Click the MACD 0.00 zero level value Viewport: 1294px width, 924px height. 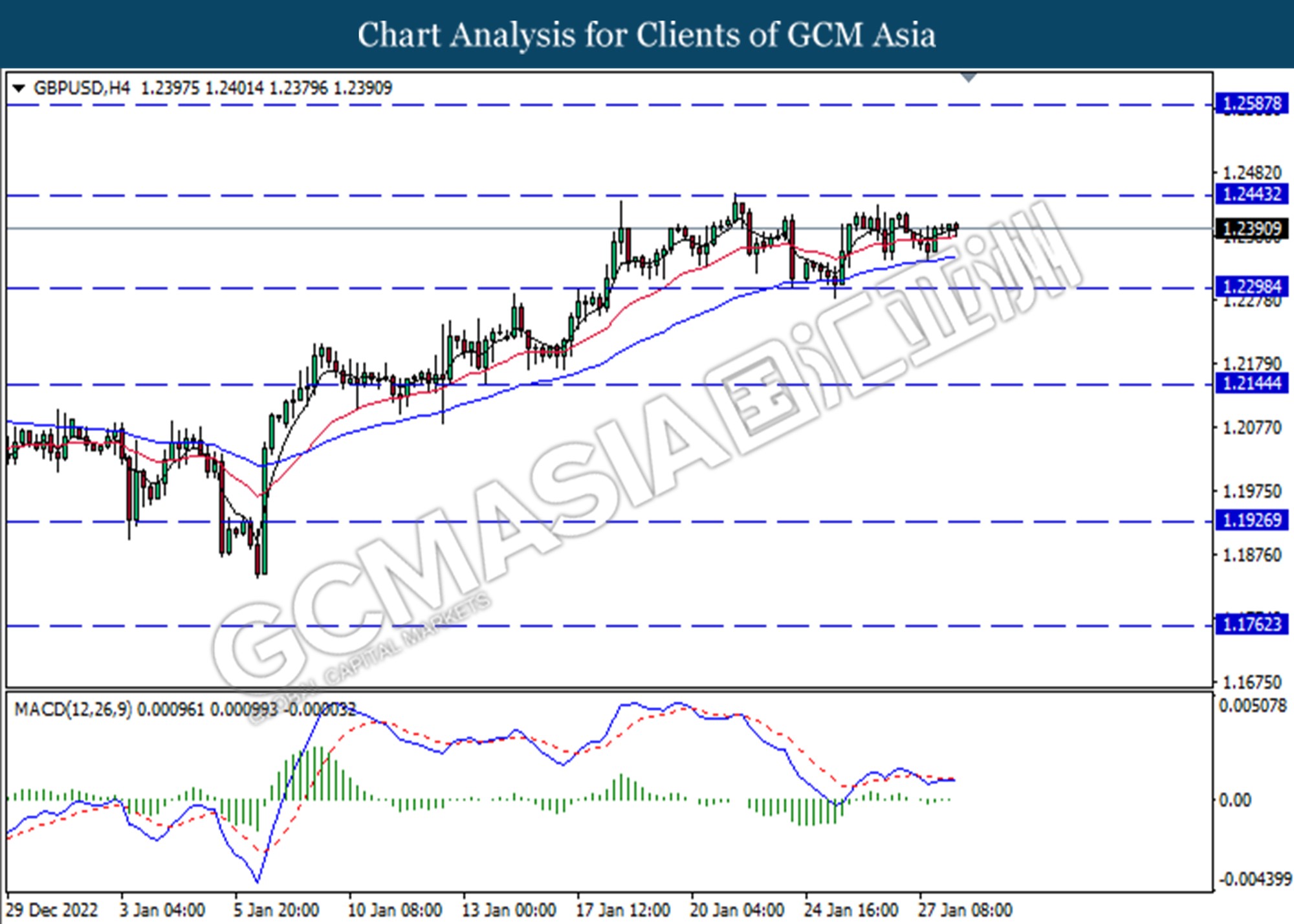[1235, 800]
